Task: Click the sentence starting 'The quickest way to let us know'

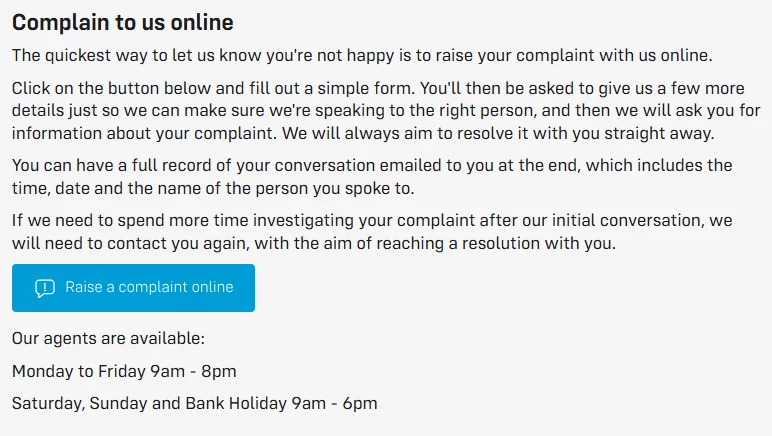Action: (x=362, y=56)
